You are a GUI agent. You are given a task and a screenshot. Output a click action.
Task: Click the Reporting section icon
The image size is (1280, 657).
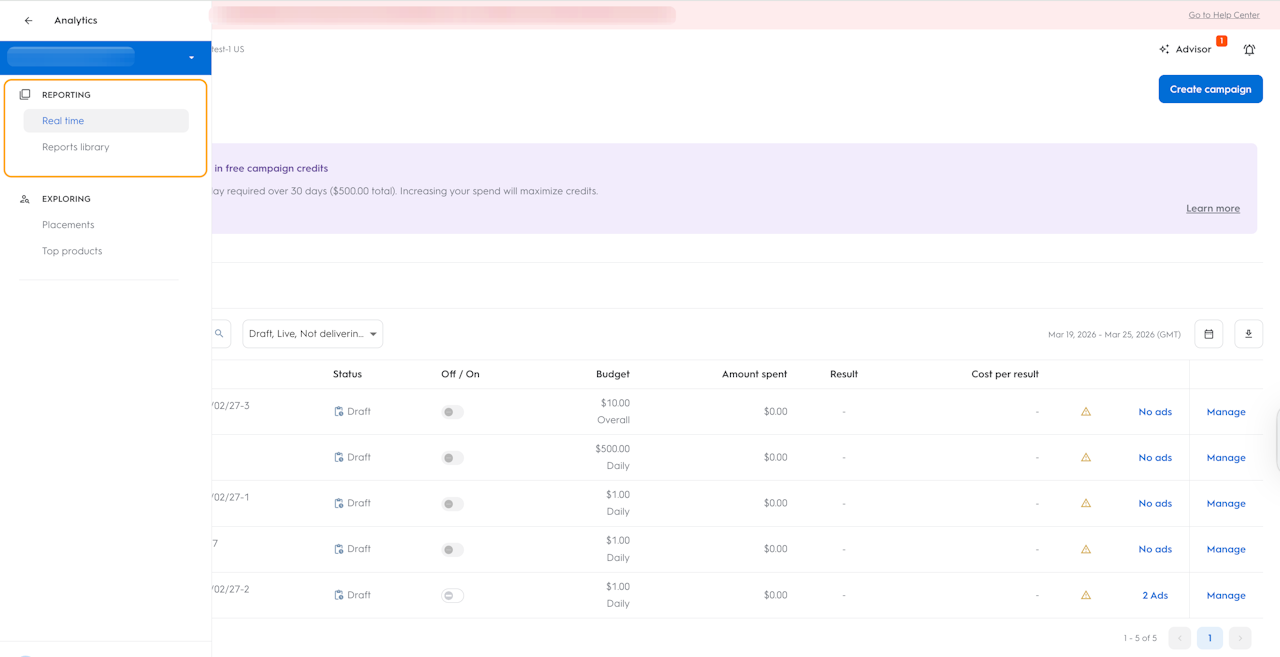click(25, 95)
